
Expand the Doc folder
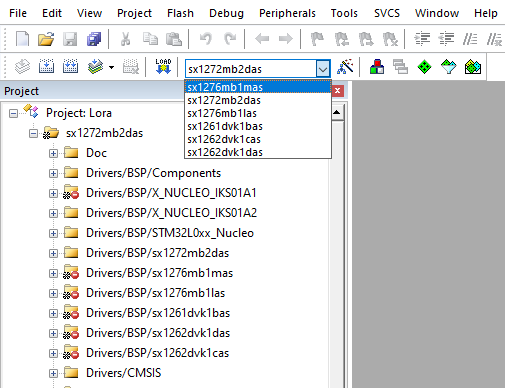[53, 153]
